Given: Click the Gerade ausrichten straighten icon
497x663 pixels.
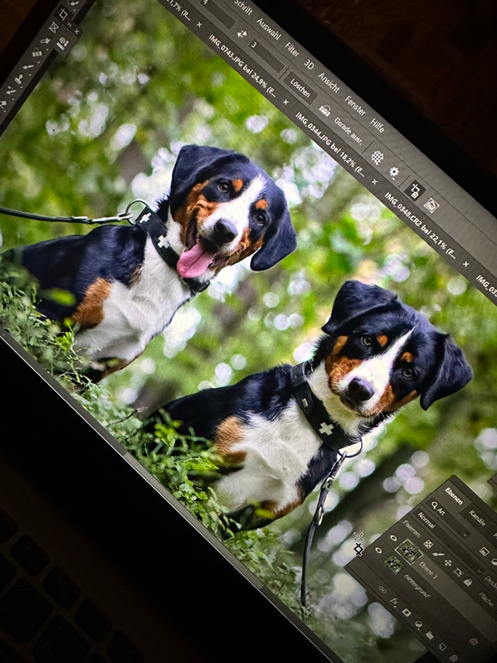Looking at the screenshot, I should pos(324,110).
